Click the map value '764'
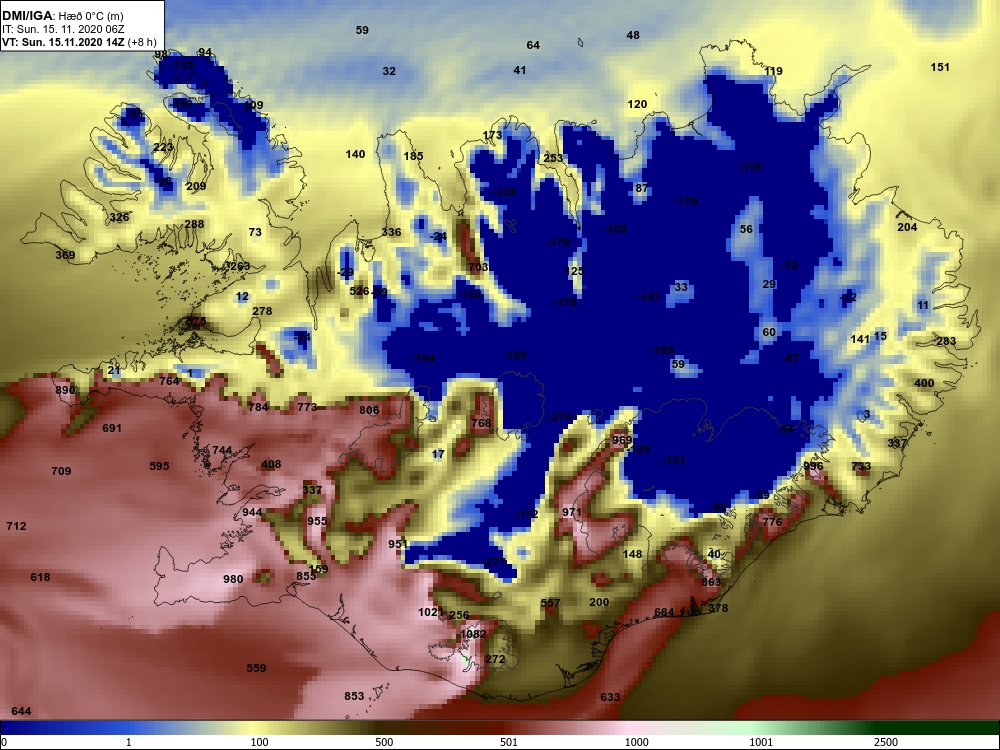The height and width of the screenshot is (750, 1000). [x=169, y=381]
